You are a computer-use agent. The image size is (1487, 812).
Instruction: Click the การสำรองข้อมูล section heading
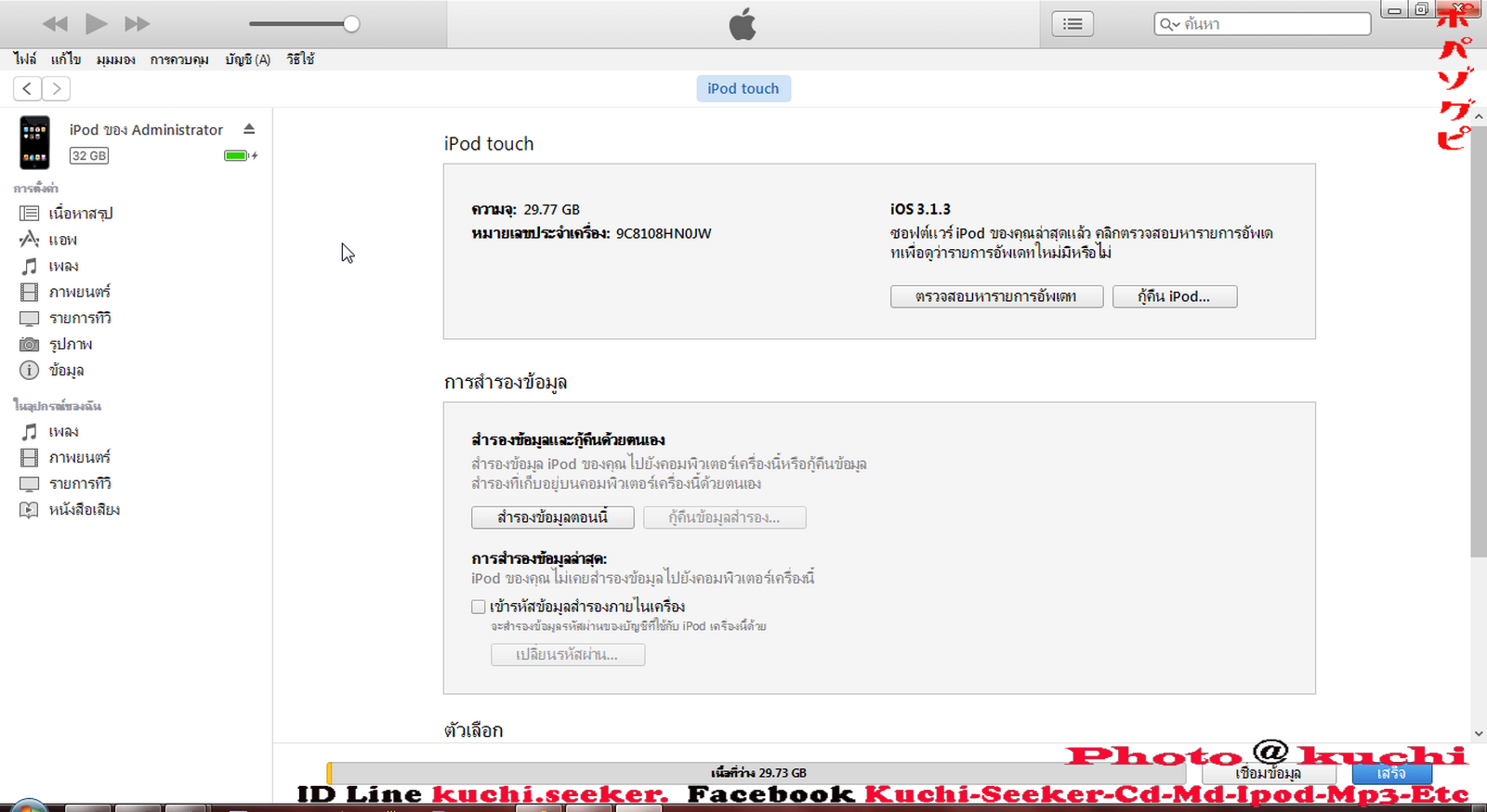click(506, 382)
